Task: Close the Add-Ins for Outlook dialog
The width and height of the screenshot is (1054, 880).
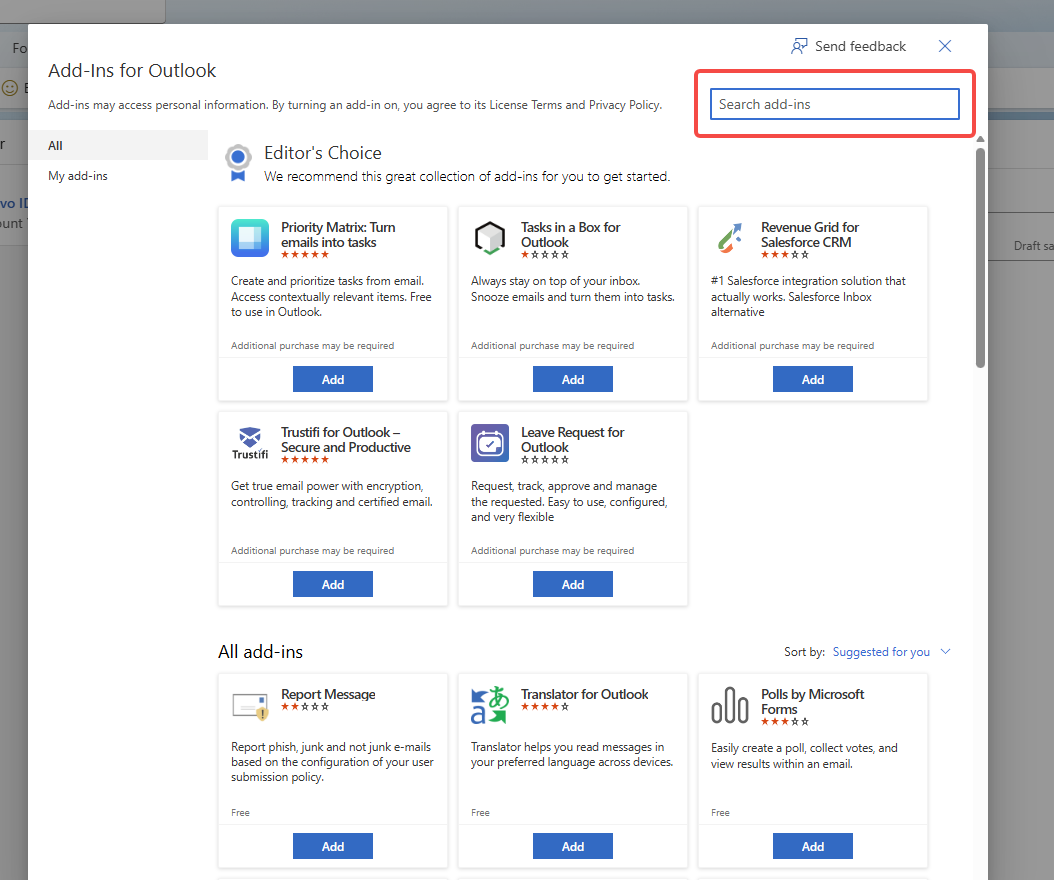Action: [945, 46]
